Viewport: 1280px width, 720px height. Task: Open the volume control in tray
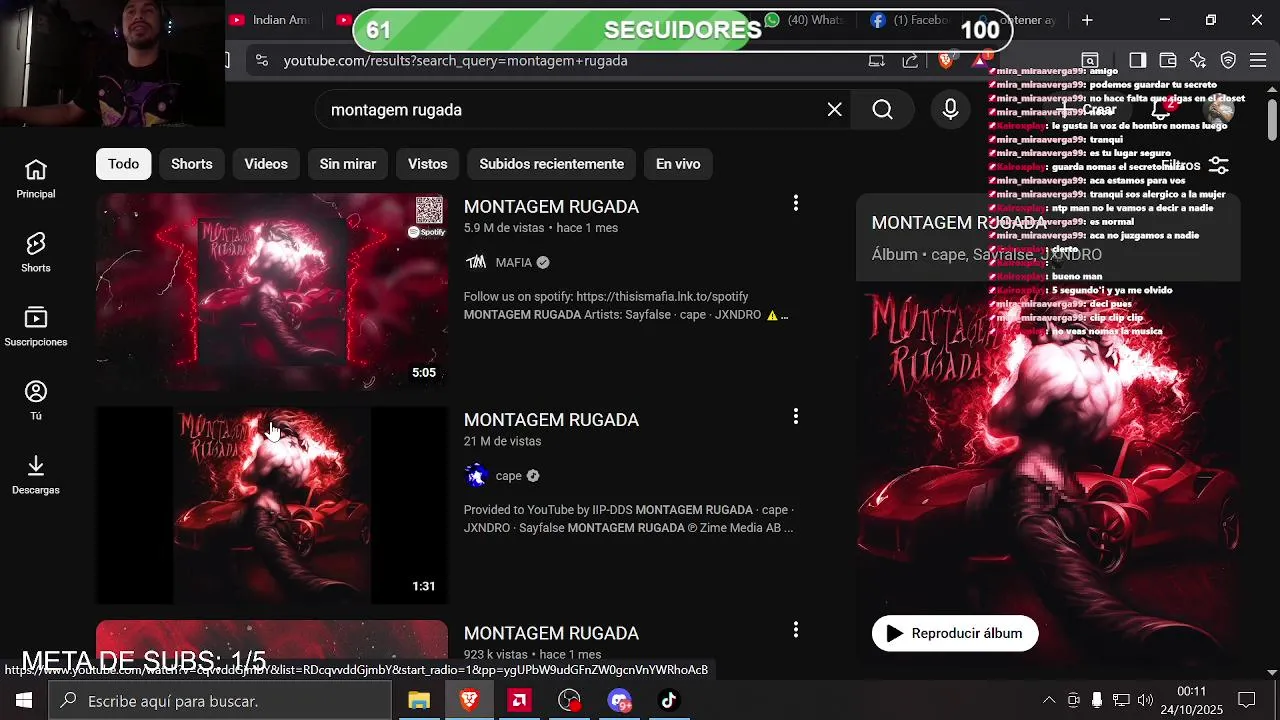1145,700
